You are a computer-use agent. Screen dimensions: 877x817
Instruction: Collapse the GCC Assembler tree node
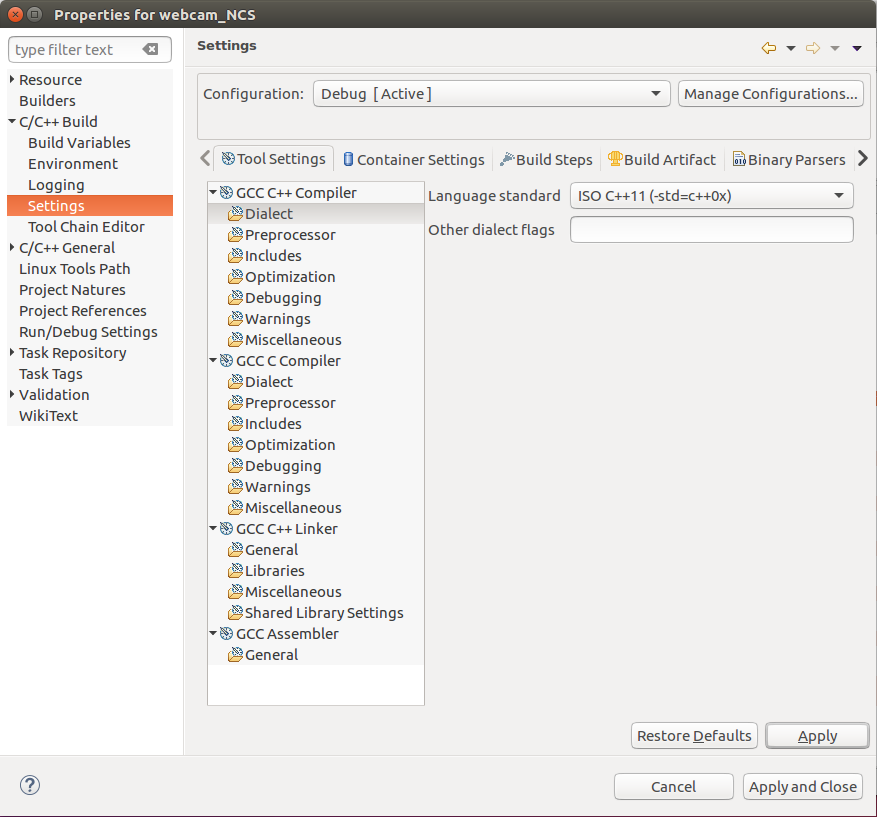point(213,633)
